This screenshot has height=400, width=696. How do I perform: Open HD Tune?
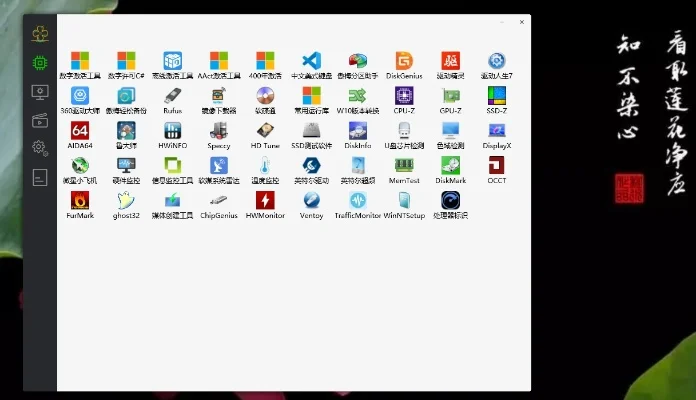265,135
